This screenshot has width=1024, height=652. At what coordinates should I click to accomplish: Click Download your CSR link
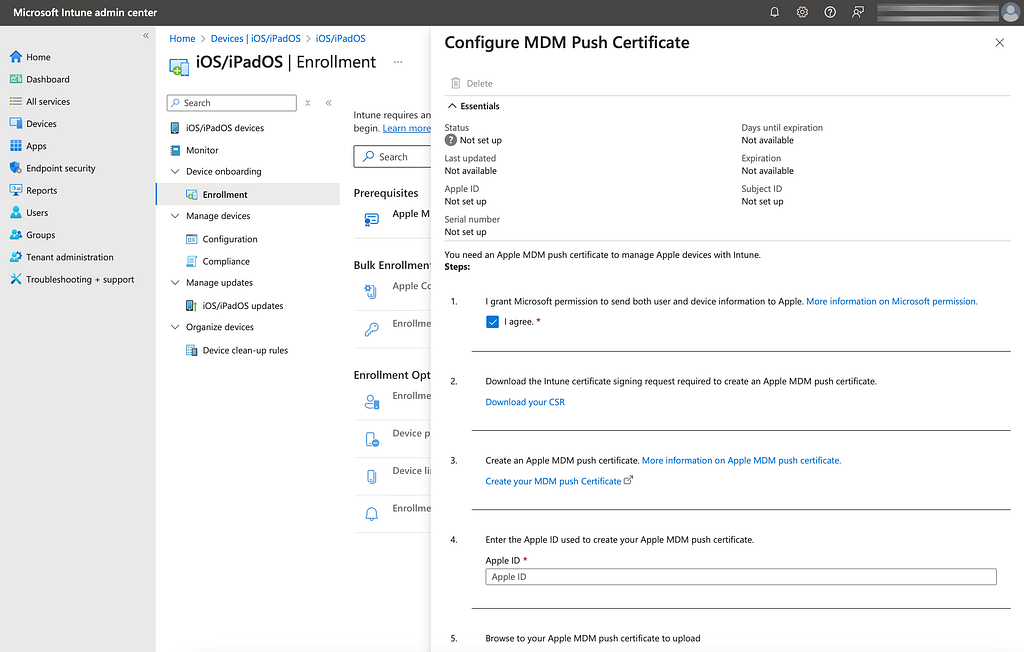pos(525,402)
